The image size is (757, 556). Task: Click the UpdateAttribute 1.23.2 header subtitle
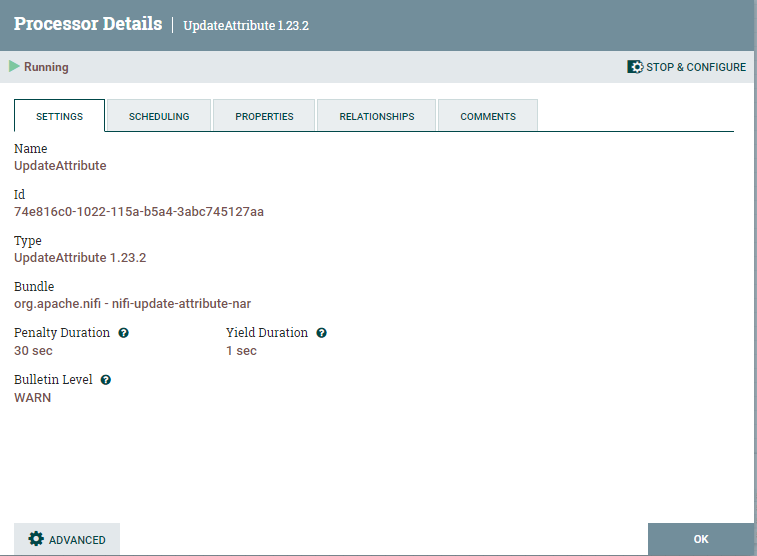tap(246, 26)
